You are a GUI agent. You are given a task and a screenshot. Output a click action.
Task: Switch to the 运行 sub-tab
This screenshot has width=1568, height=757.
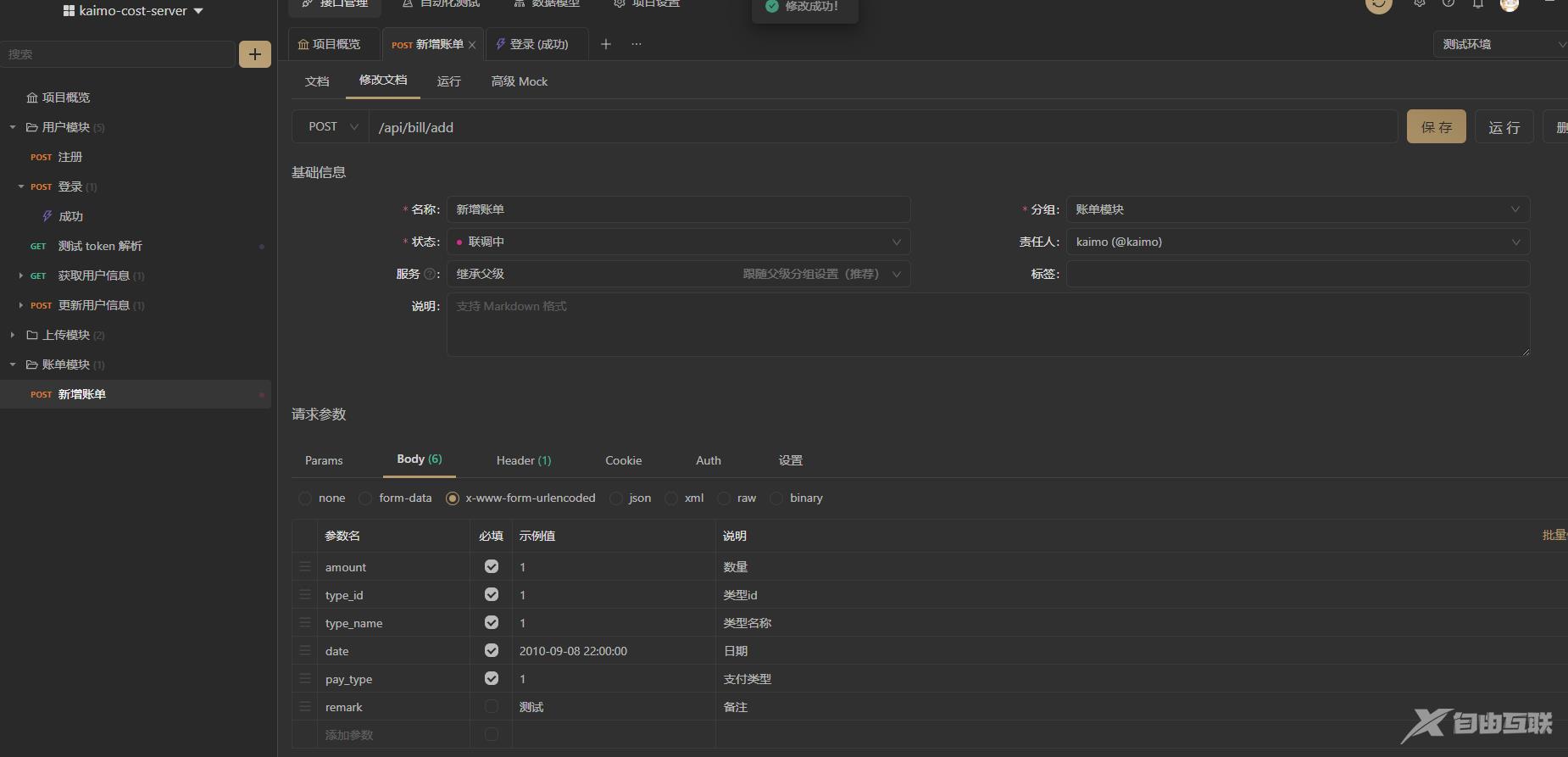click(x=449, y=81)
